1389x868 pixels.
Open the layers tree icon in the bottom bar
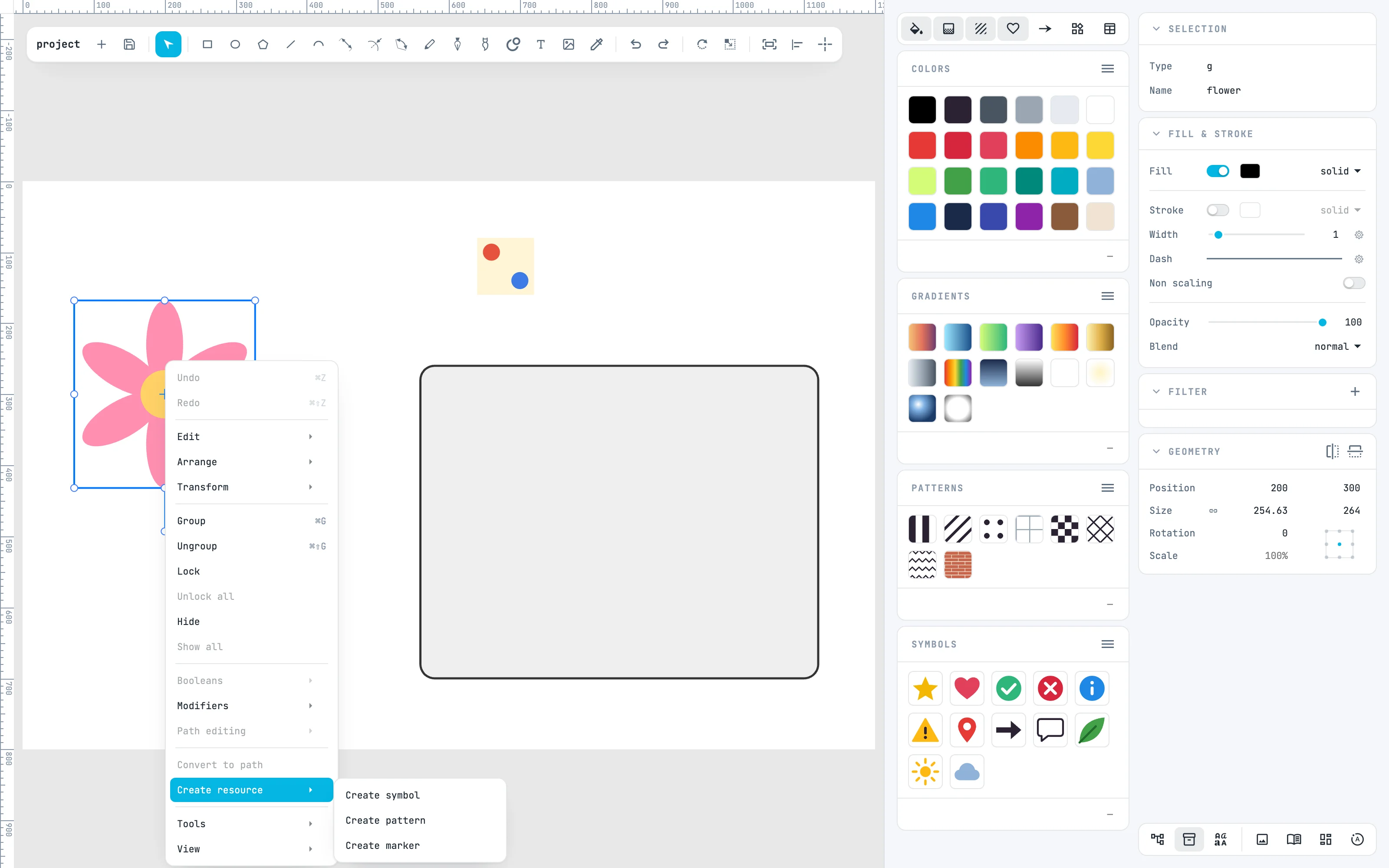click(x=1157, y=839)
